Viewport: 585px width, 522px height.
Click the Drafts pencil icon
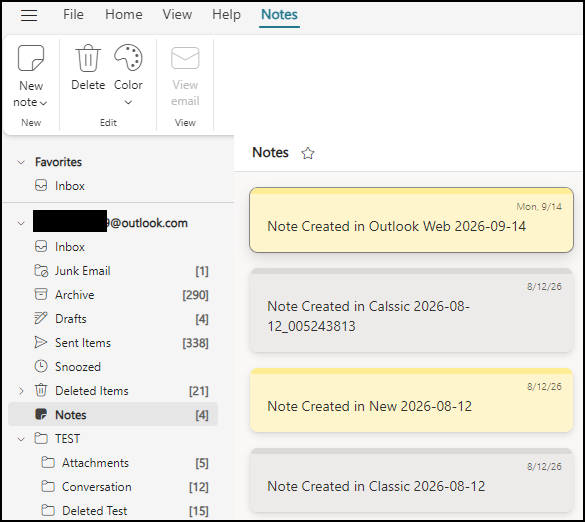[x=41, y=318]
